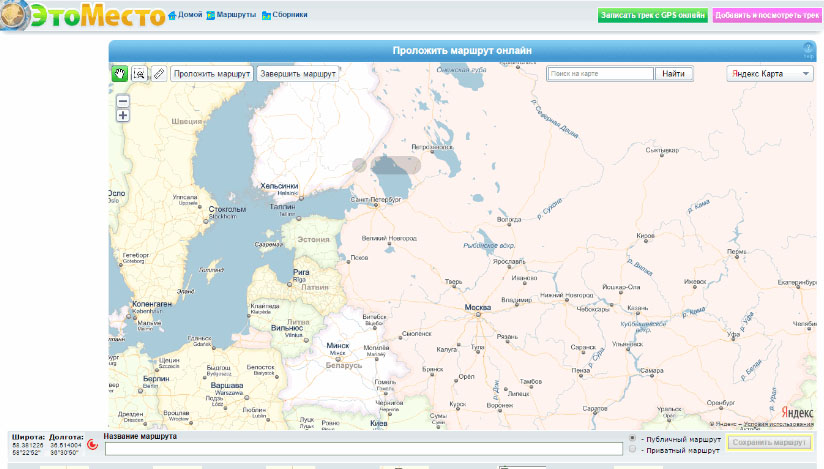The image size is (824, 469).
Task: Click the Смоленск label on the map
Action: (x=416, y=334)
